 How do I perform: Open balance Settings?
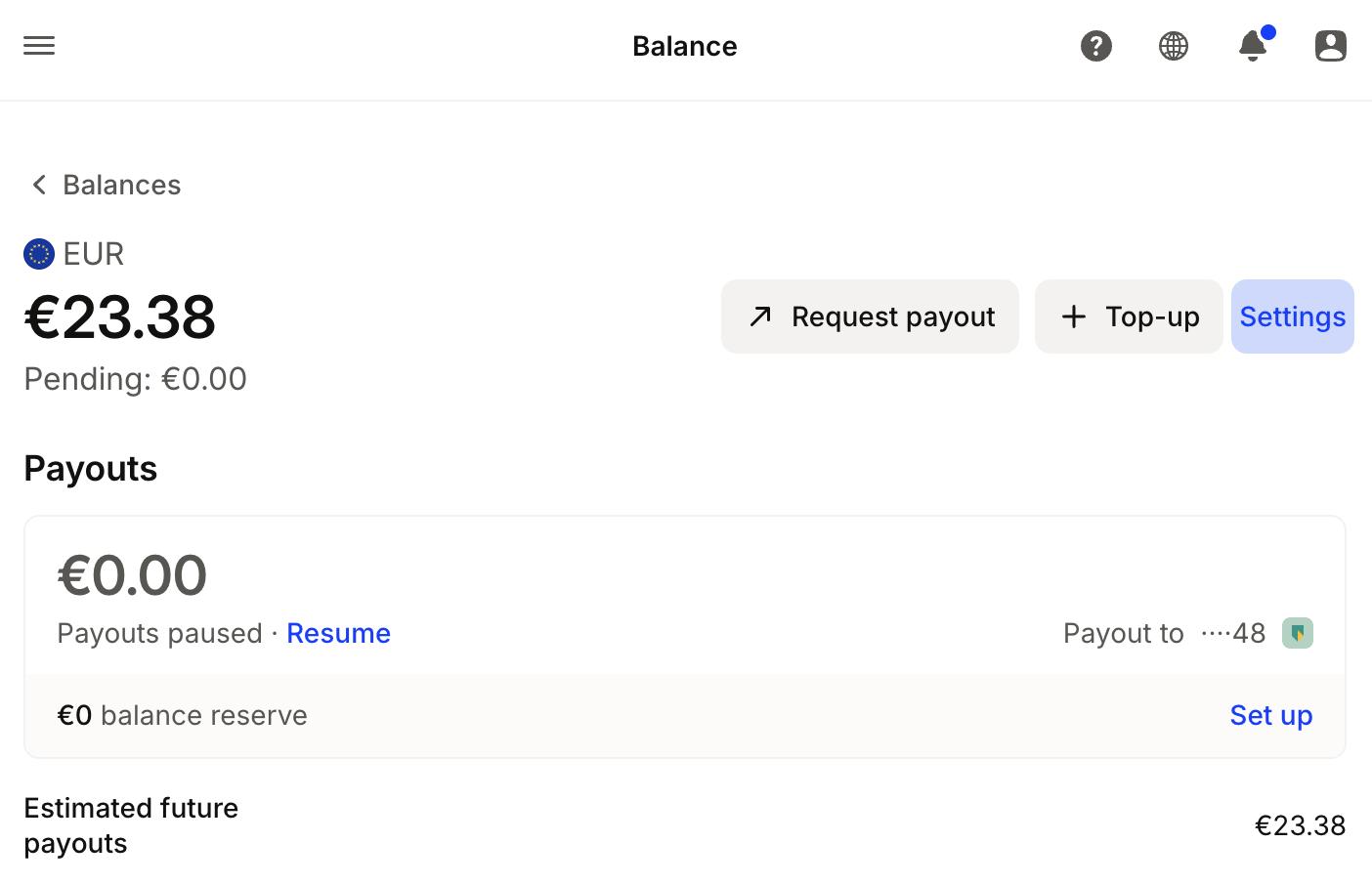click(x=1293, y=316)
